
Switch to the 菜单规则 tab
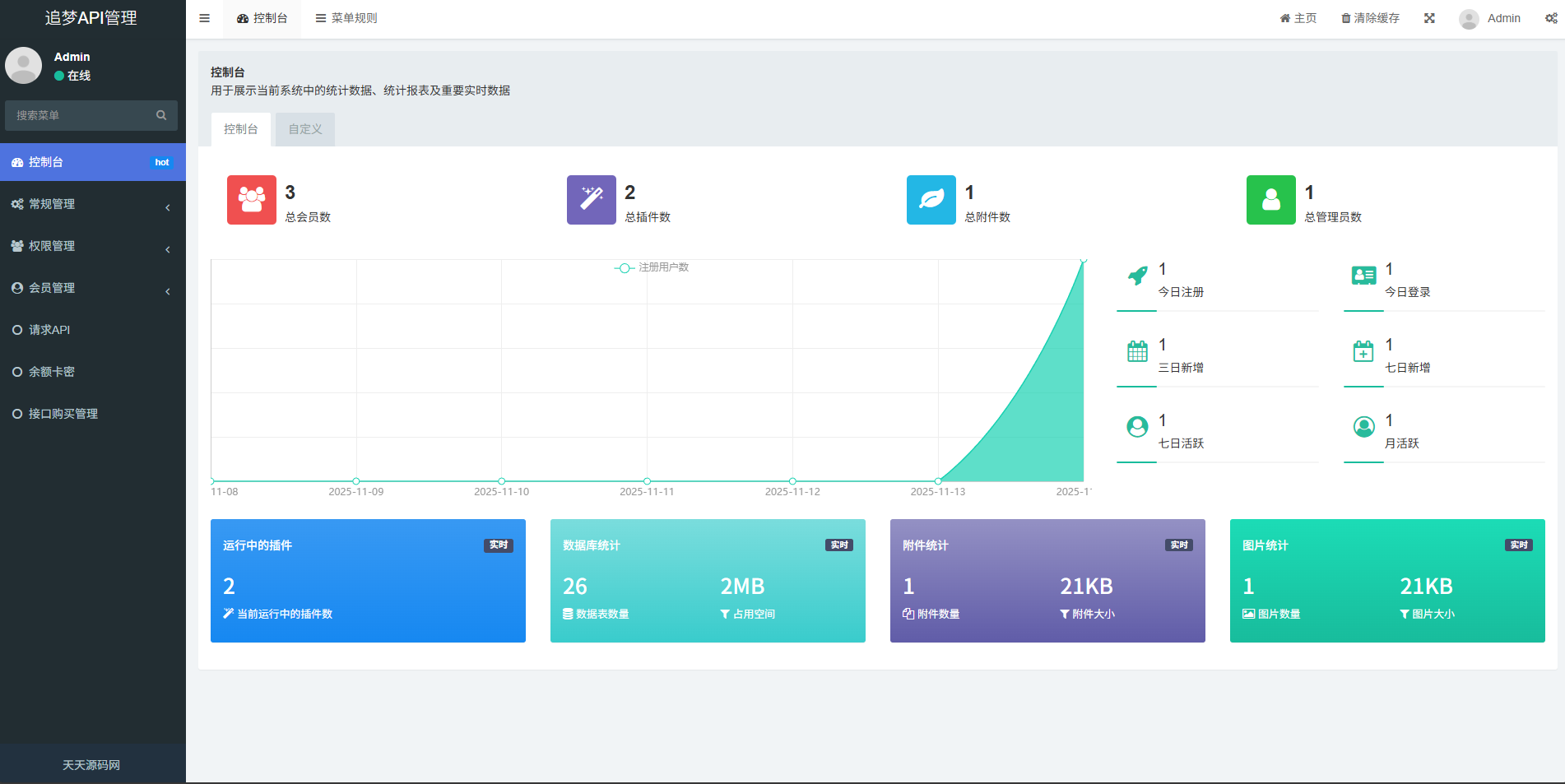coord(345,17)
